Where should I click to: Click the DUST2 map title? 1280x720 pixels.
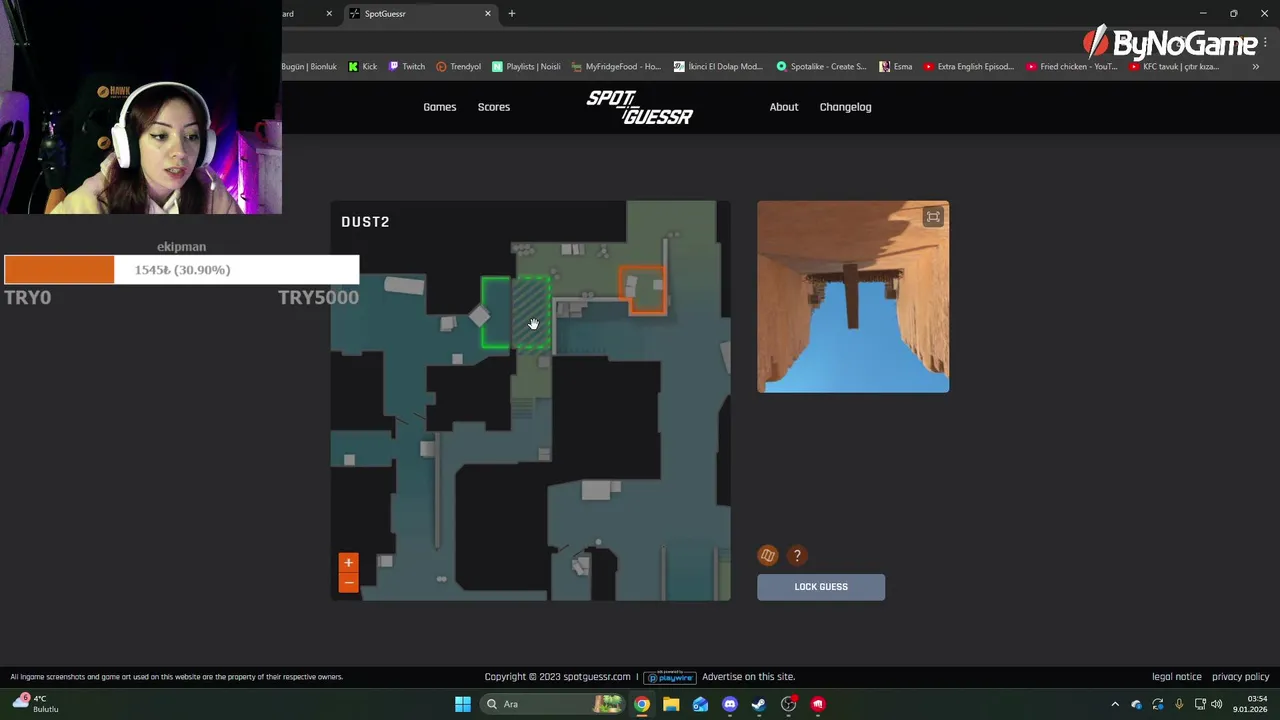[365, 222]
